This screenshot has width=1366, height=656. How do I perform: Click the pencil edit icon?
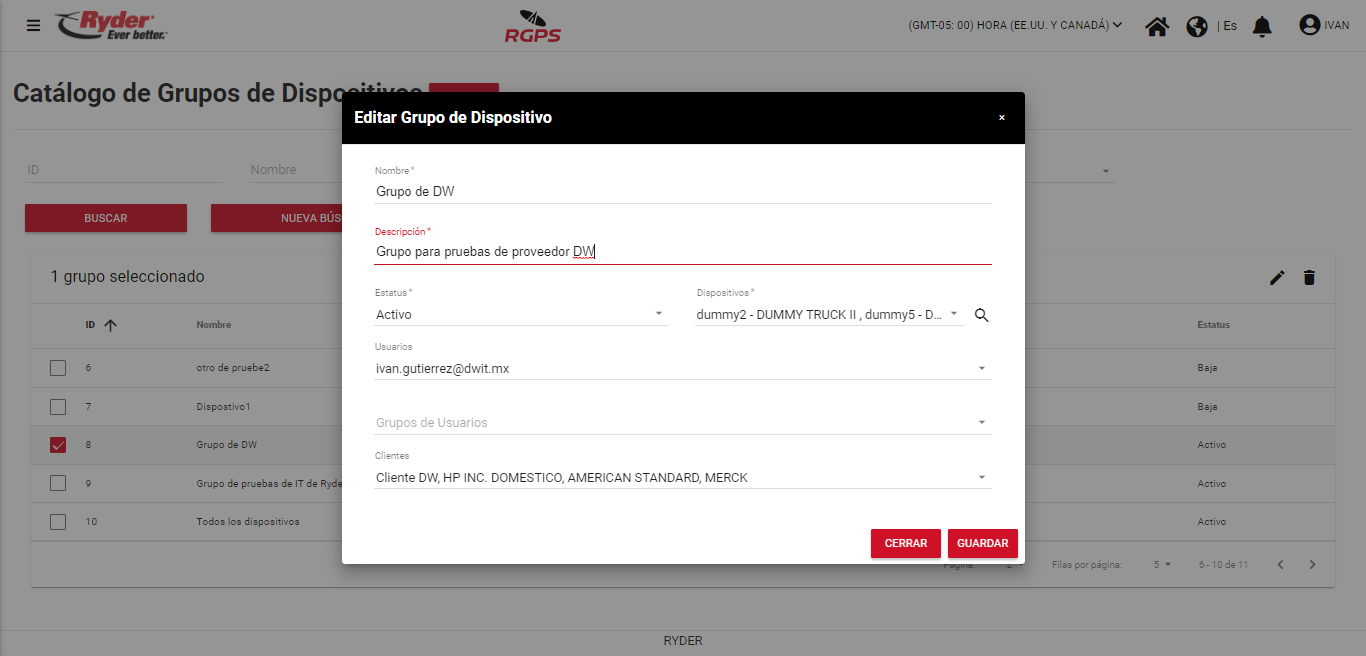[x=1277, y=278]
